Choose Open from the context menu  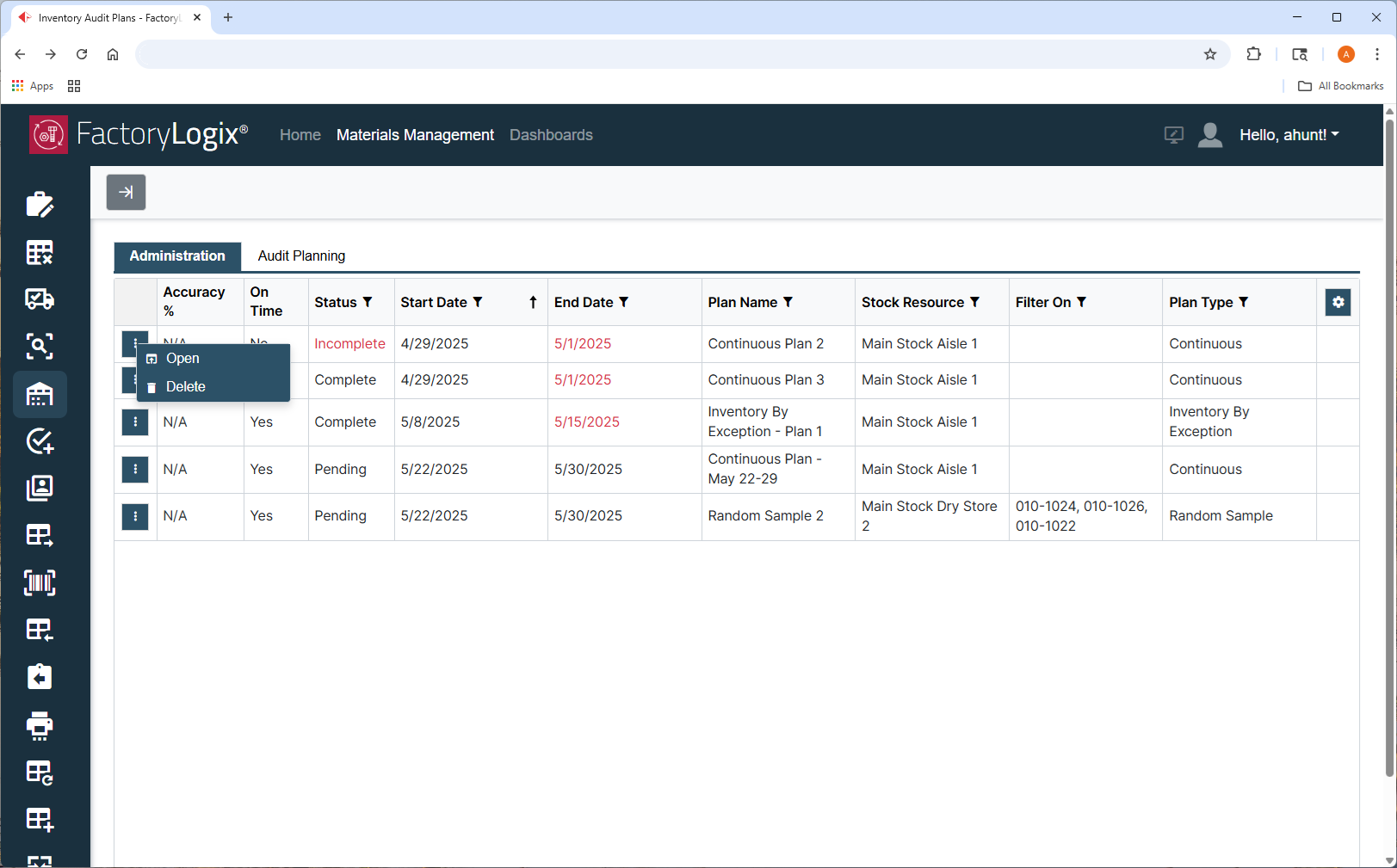pyautogui.click(x=182, y=358)
